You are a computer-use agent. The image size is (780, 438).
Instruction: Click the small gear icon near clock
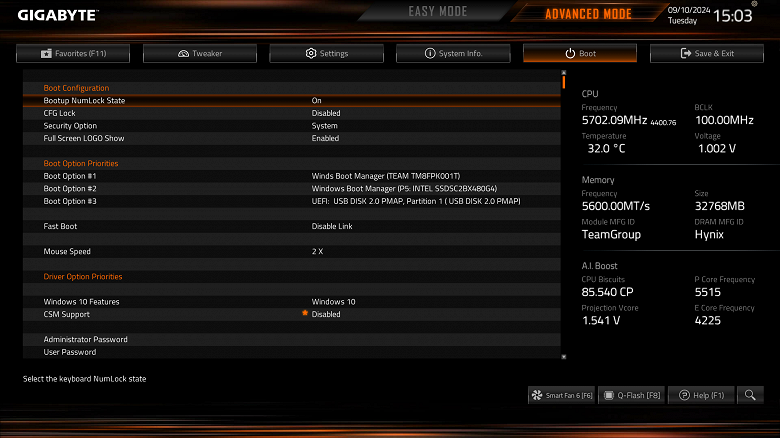pyautogui.click(x=754, y=3)
